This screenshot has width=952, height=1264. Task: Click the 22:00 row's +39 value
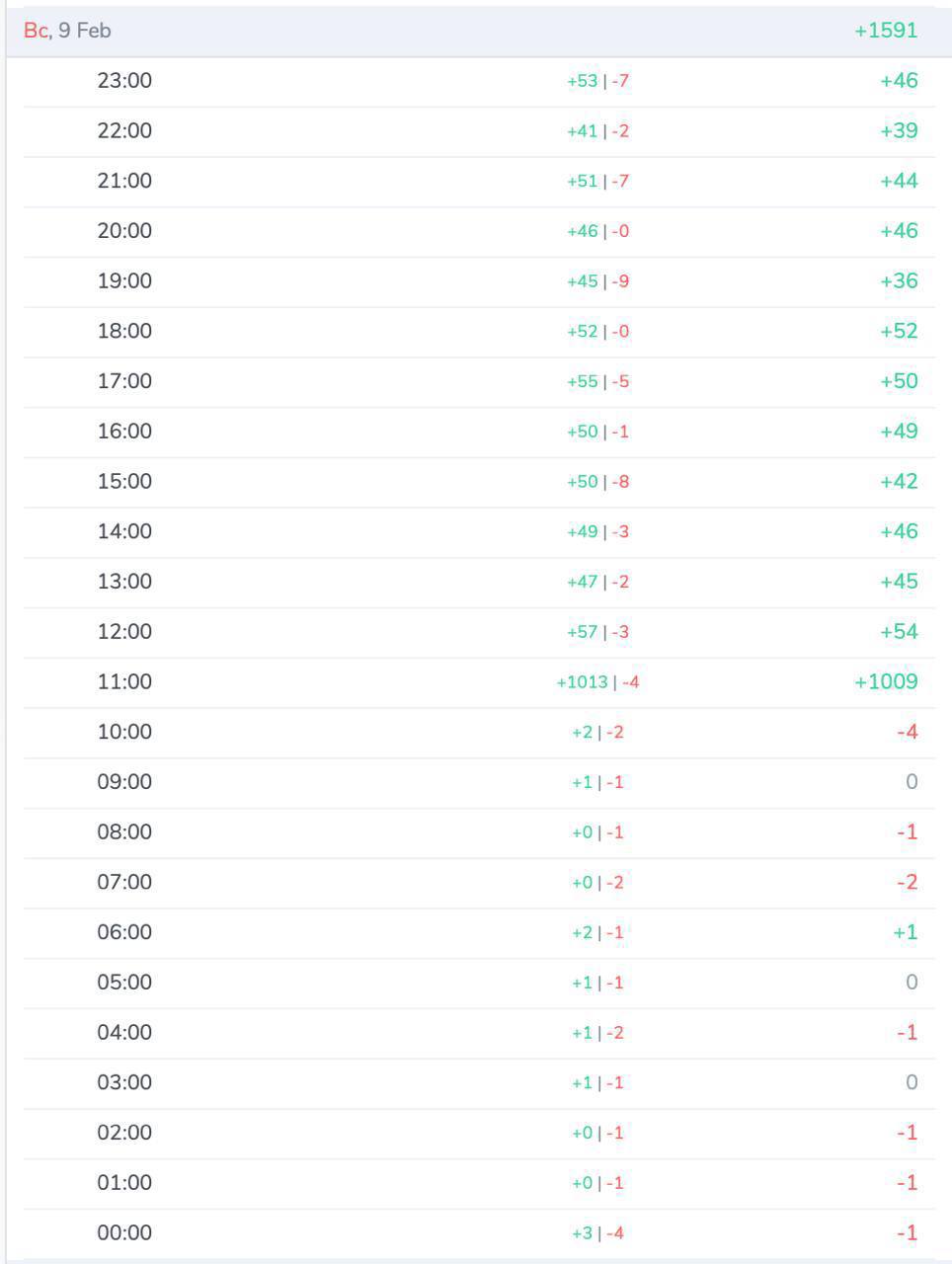pyautogui.click(x=898, y=130)
